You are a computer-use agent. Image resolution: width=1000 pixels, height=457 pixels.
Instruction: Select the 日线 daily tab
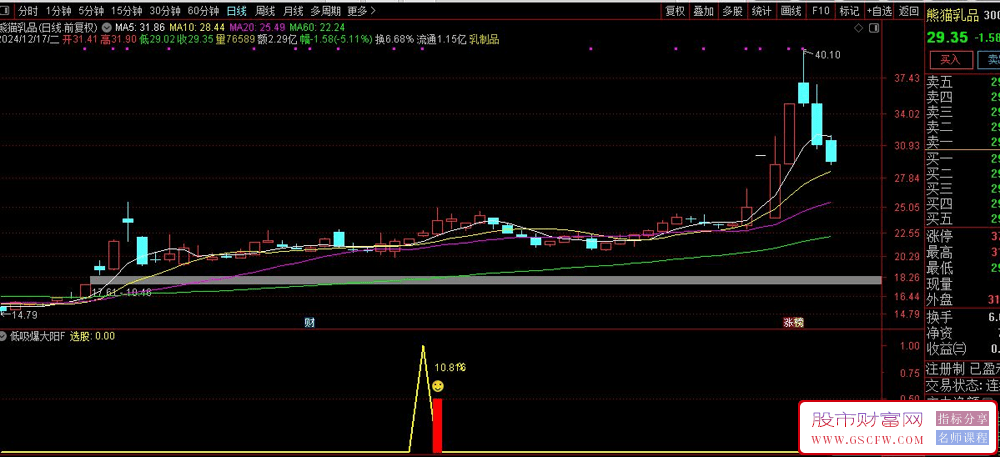pyautogui.click(x=237, y=11)
